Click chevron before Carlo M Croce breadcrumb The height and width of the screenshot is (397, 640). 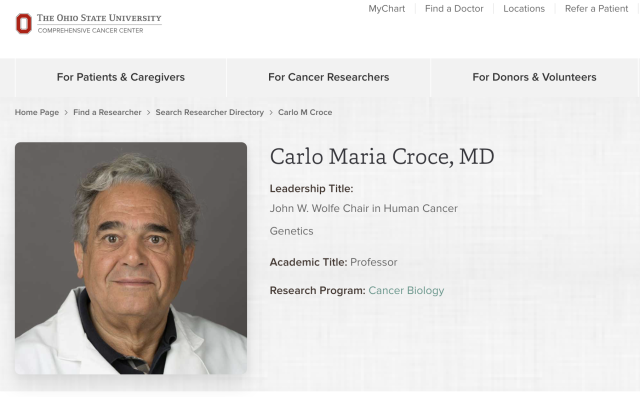(x=271, y=112)
